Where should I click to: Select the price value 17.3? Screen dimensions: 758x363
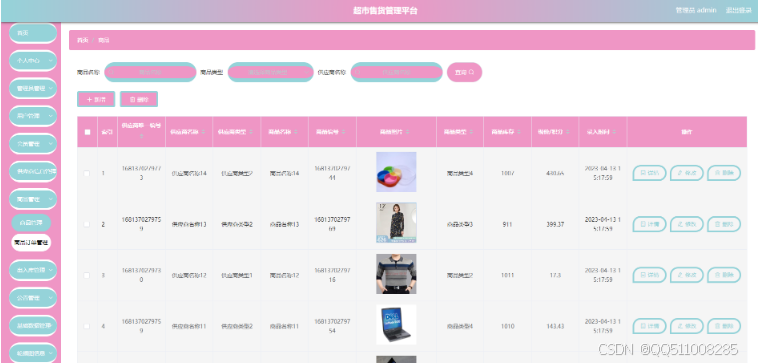coord(555,275)
